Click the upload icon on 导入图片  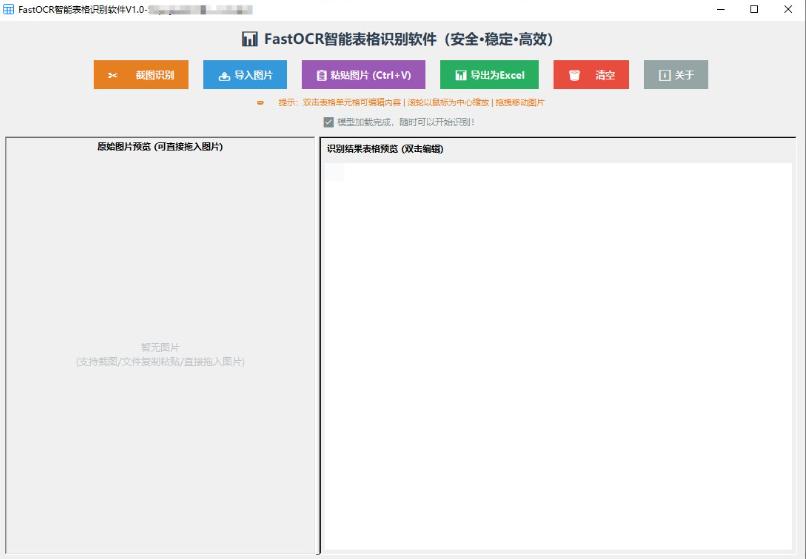click(224, 76)
